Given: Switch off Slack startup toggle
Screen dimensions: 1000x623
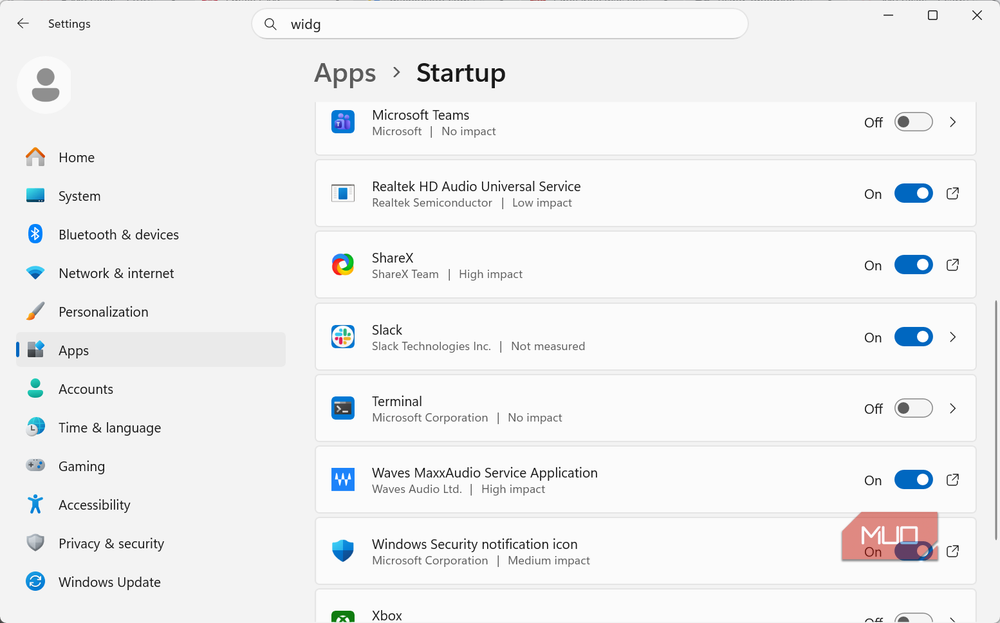Looking at the screenshot, I should (x=913, y=337).
